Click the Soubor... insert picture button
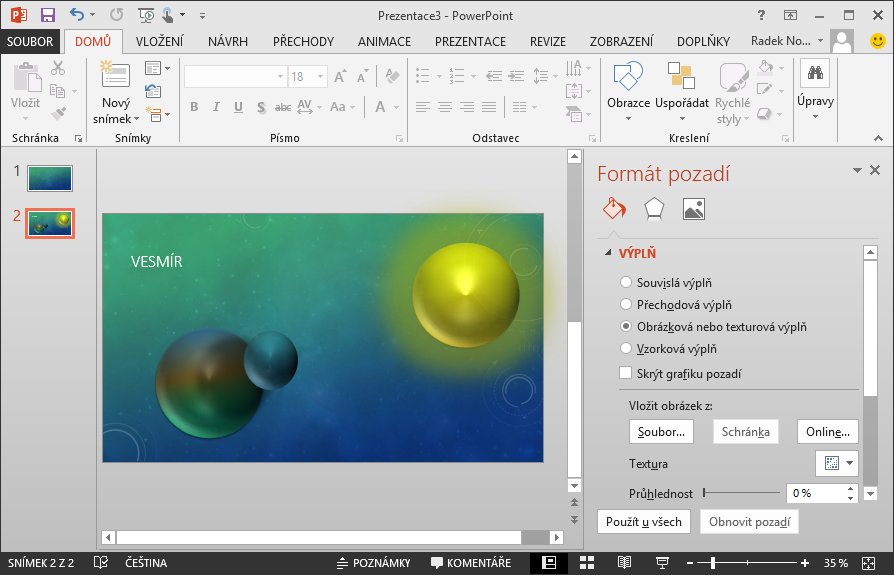894x575 pixels. pyautogui.click(x=661, y=431)
